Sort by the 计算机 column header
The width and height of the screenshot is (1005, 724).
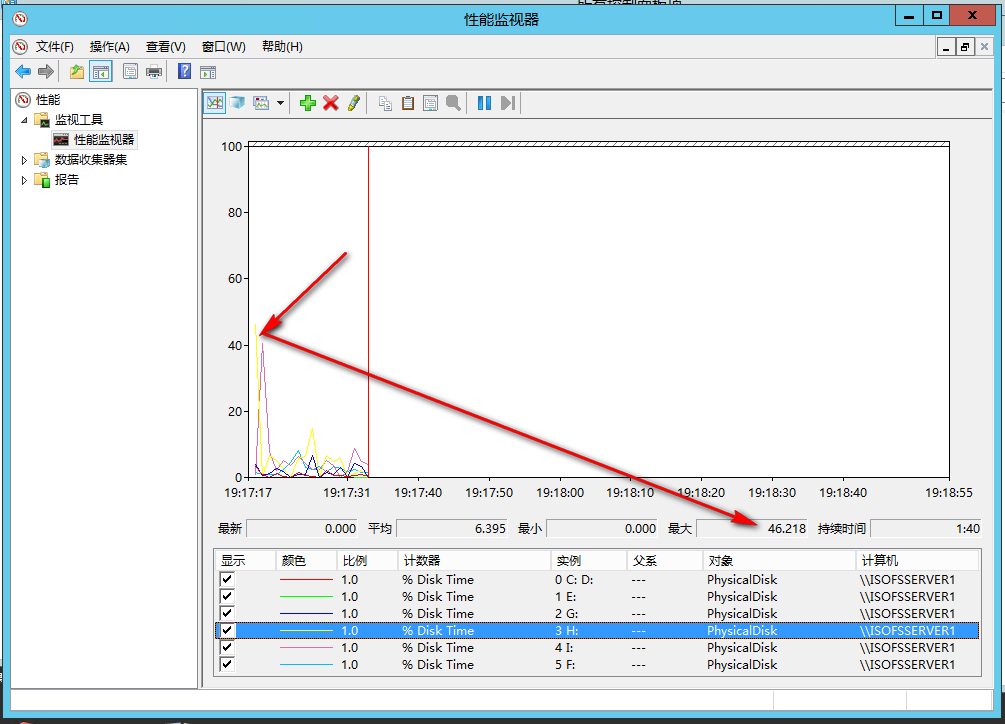[x=917, y=561]
